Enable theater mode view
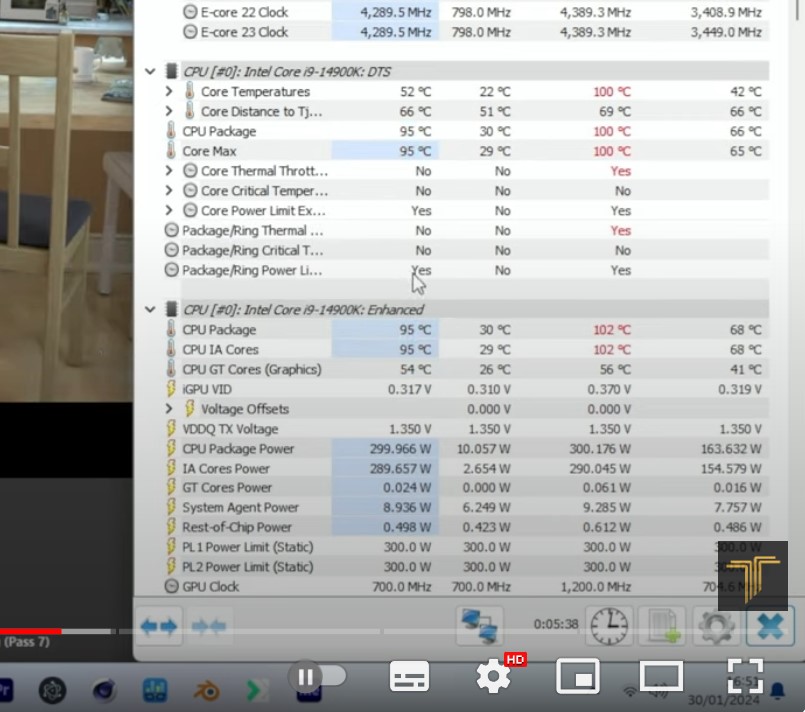The width and height of the screenshot is (805, 712). (661, 677)
